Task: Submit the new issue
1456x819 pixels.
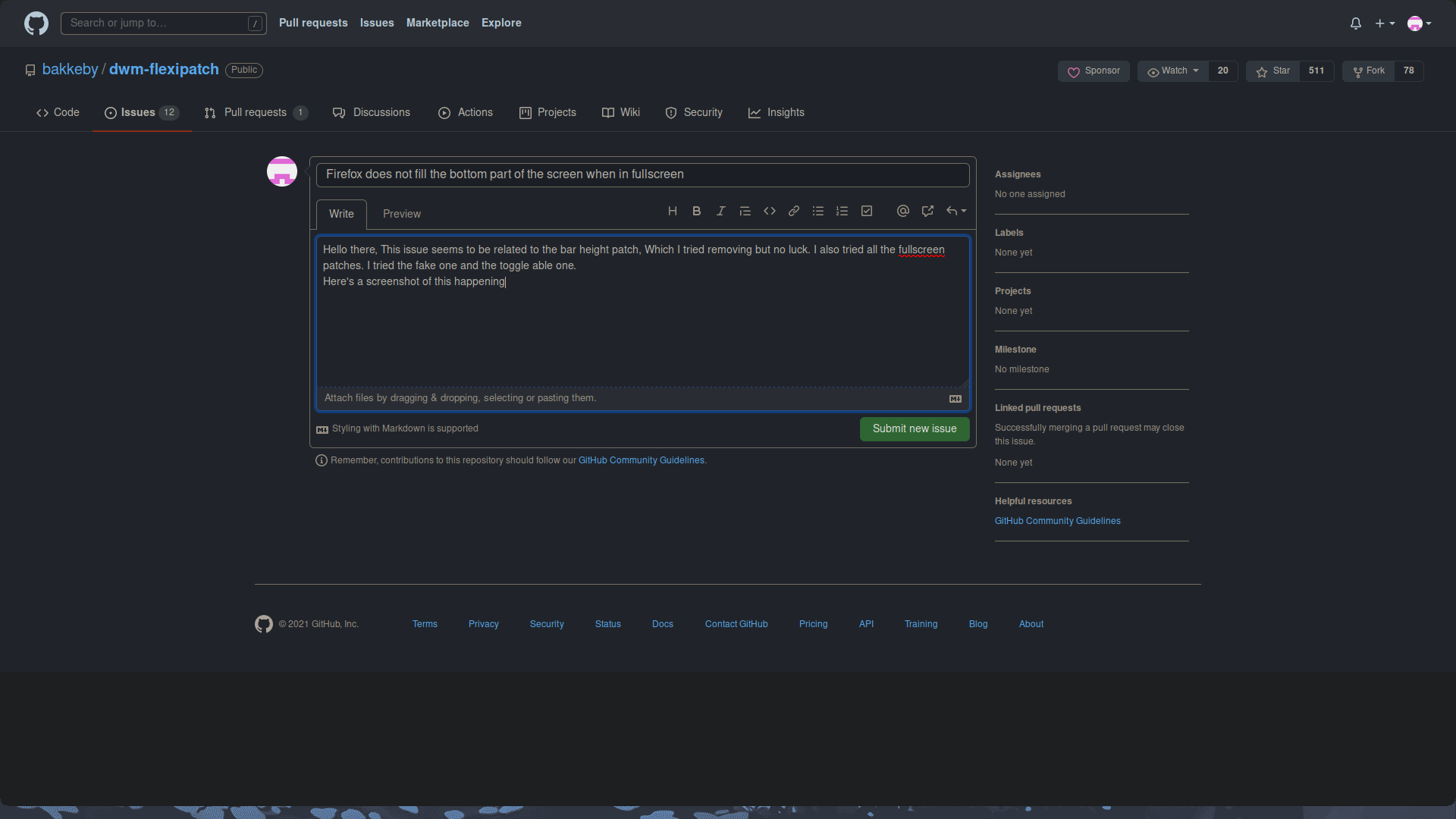Action: point(914,428)
